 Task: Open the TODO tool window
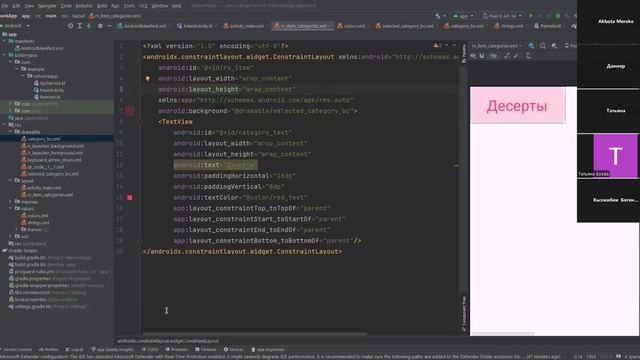(150, 350)
